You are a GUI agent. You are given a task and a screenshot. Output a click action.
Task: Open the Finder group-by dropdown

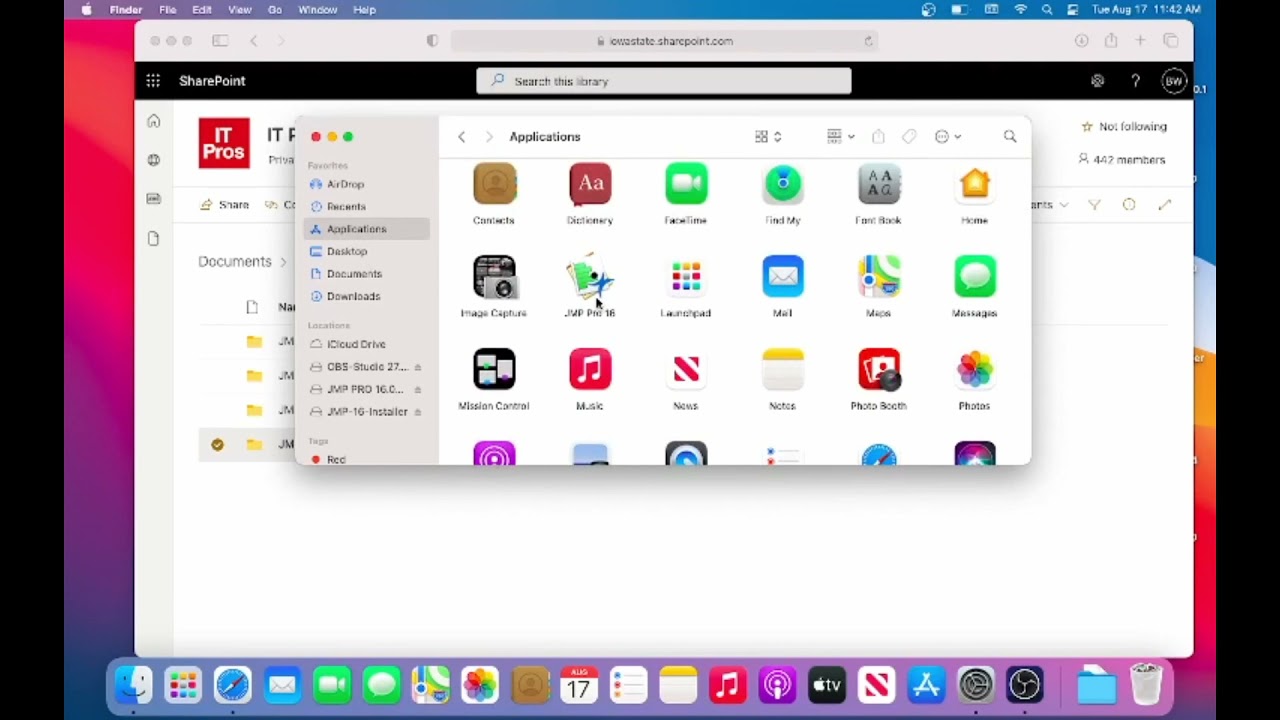coord(840,137)
